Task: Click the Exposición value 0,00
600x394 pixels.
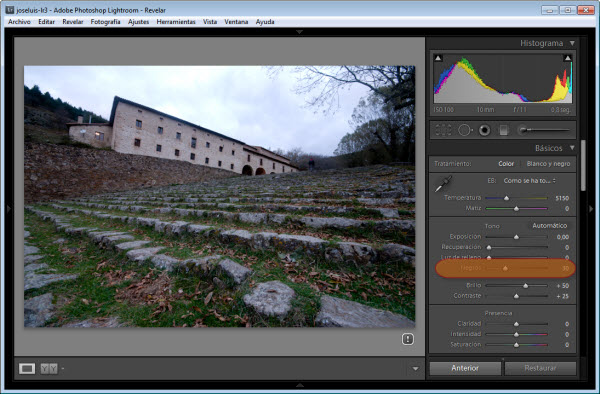Action: coord(563,237)
